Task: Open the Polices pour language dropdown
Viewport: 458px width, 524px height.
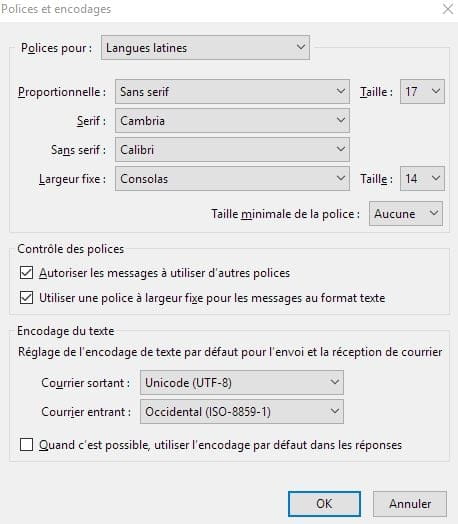Action: pos(205,47)
